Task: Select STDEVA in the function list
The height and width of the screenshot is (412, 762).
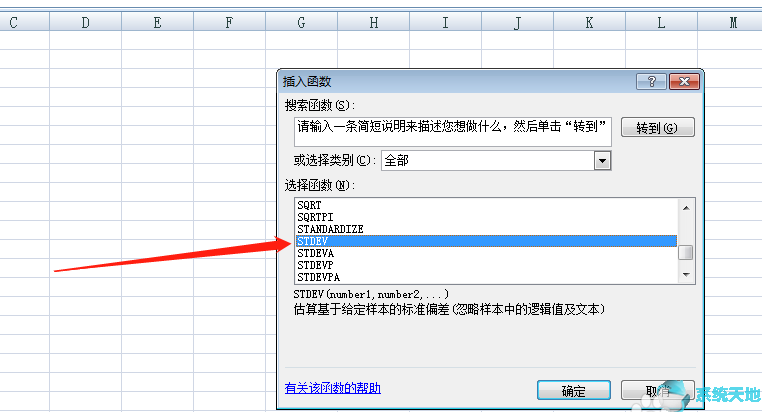Action: tap(486, 253)
